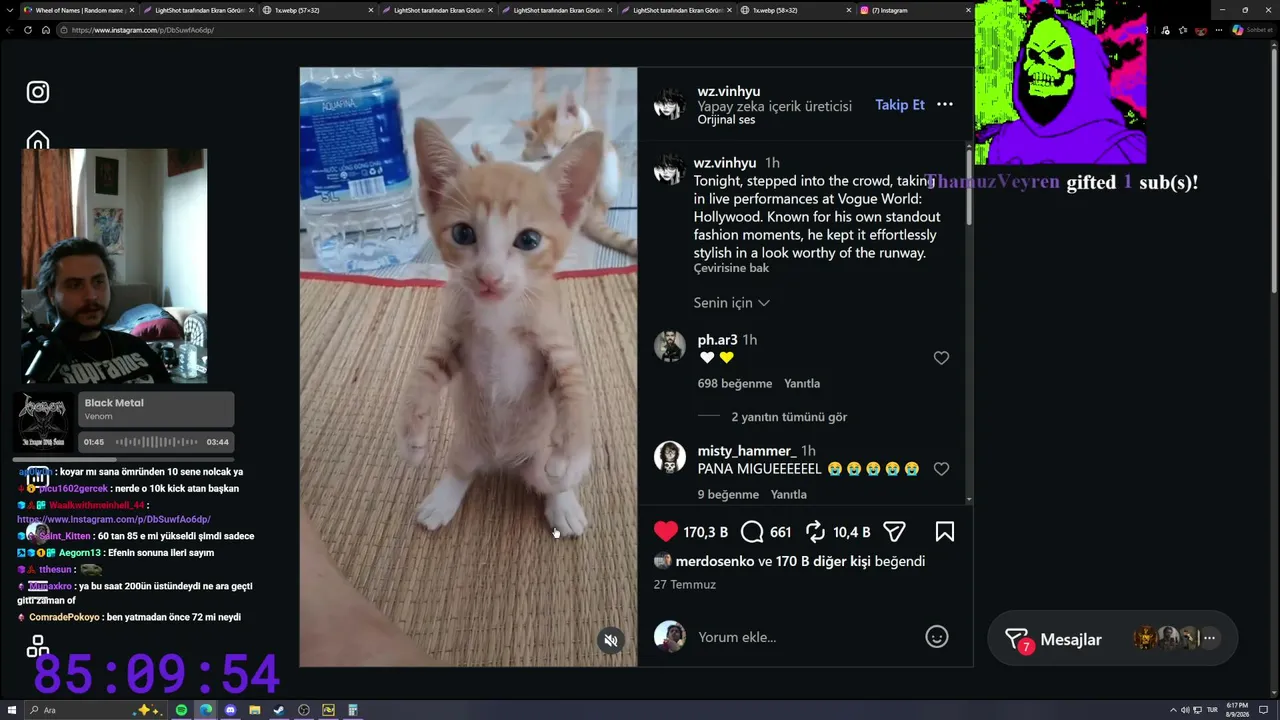Image resolution: width=1280 pixels, height=720 pixels.
Task: Open the Windows Start menu
Action: pyautogui.click(x=12, y=710)
